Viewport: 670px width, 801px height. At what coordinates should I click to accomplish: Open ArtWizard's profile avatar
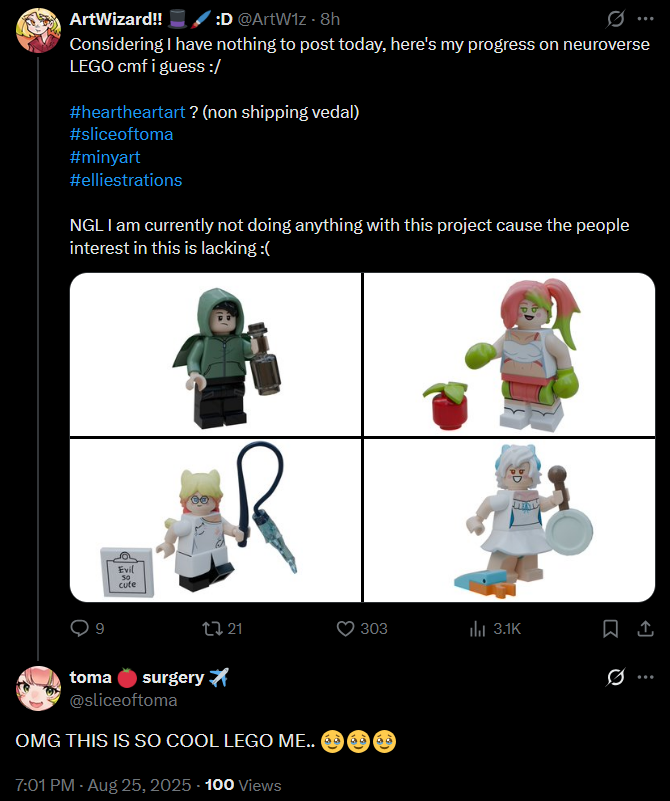39,30
